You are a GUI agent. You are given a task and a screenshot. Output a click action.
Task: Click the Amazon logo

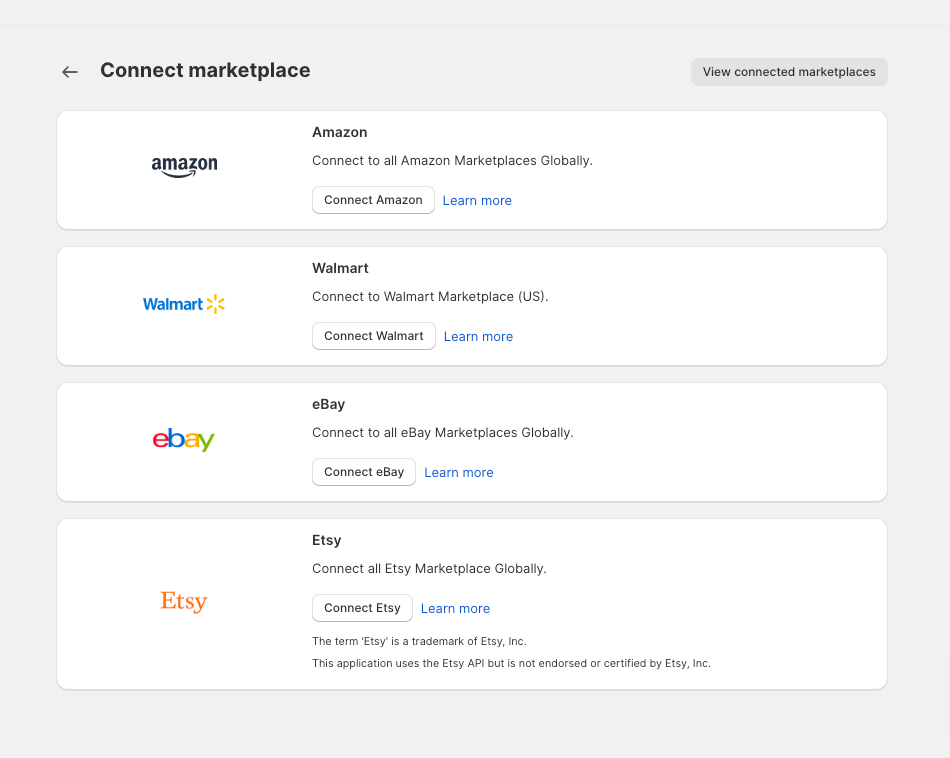(x=184, y=167)
